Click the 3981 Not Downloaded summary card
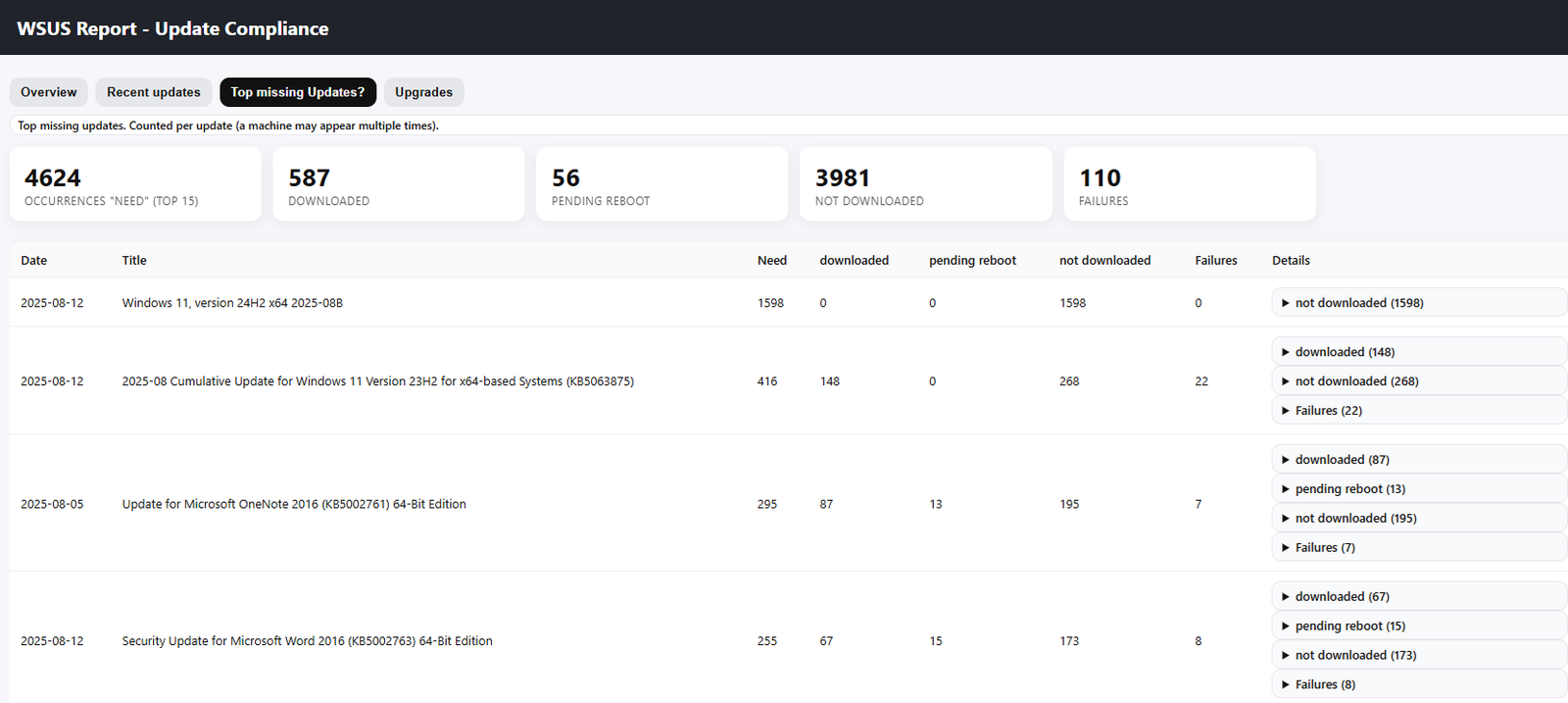Viewport: 1568px width, 703px height. click(x=925, y=184)
